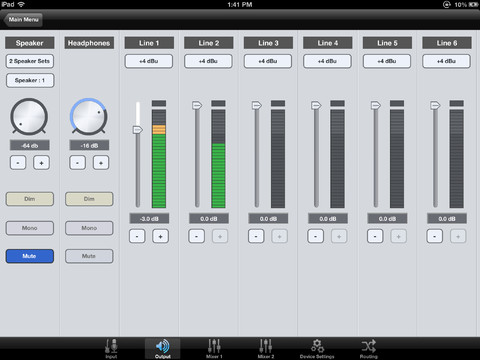The width and height of the screenshot is (480, 360).
Task: Increase Headphones volume with plus button
Action: click(101, 163)
